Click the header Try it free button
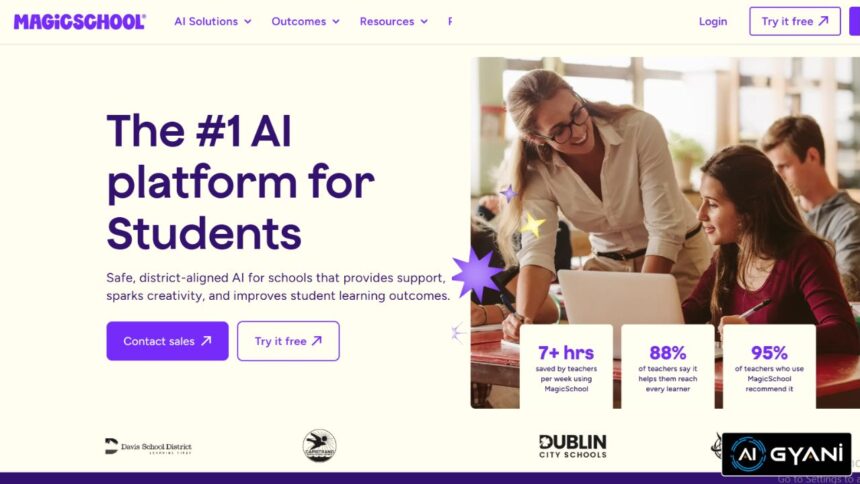Screen dimensions: 860x484 point(795,21)
